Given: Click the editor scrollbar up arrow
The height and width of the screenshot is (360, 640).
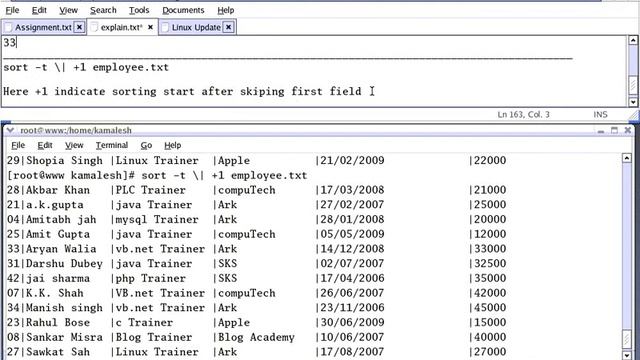Looking at the screenshot, I should [x=633, y=40].
